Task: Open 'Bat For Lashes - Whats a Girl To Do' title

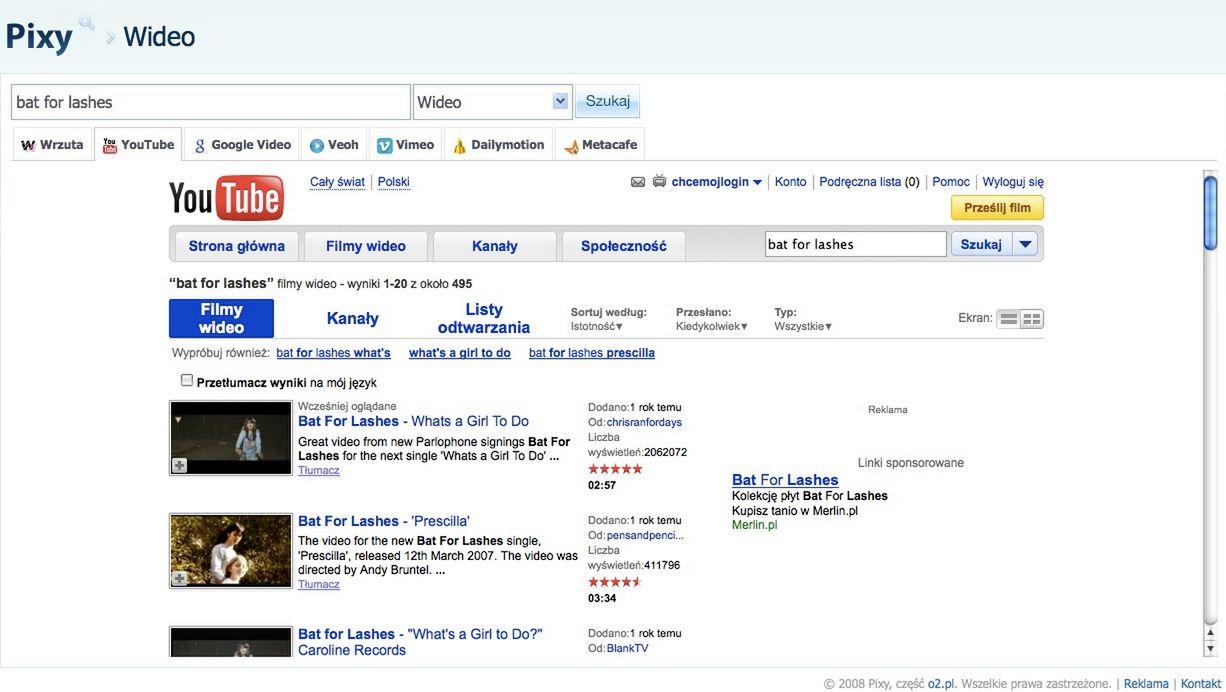Action: point(413,421)
